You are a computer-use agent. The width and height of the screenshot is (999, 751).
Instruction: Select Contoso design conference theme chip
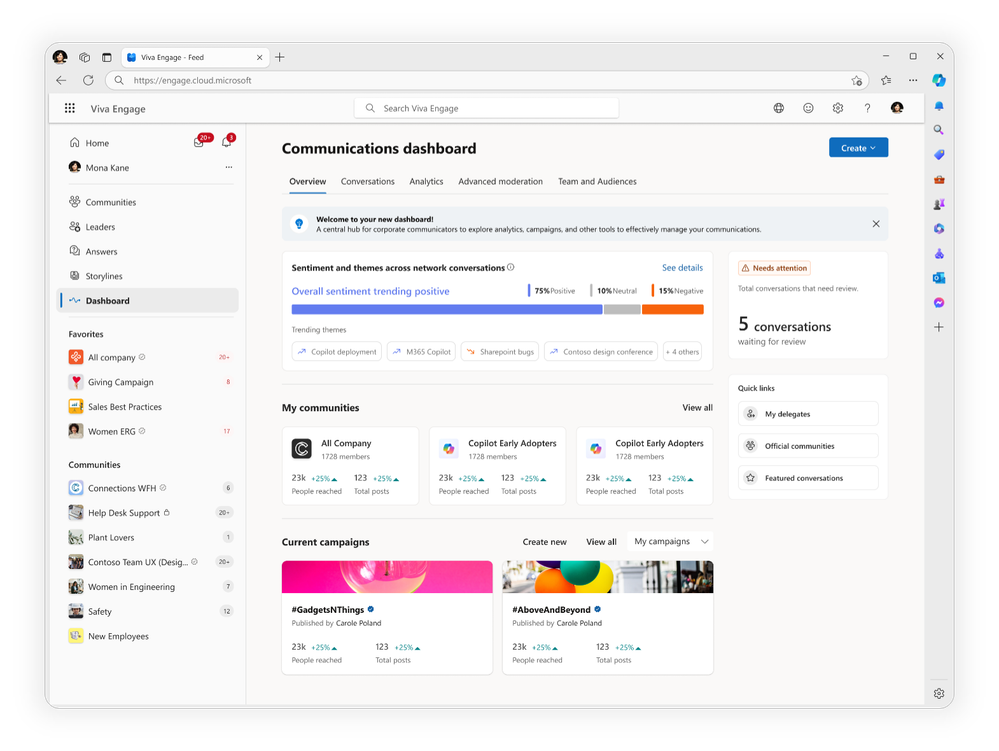click(601, 352)
